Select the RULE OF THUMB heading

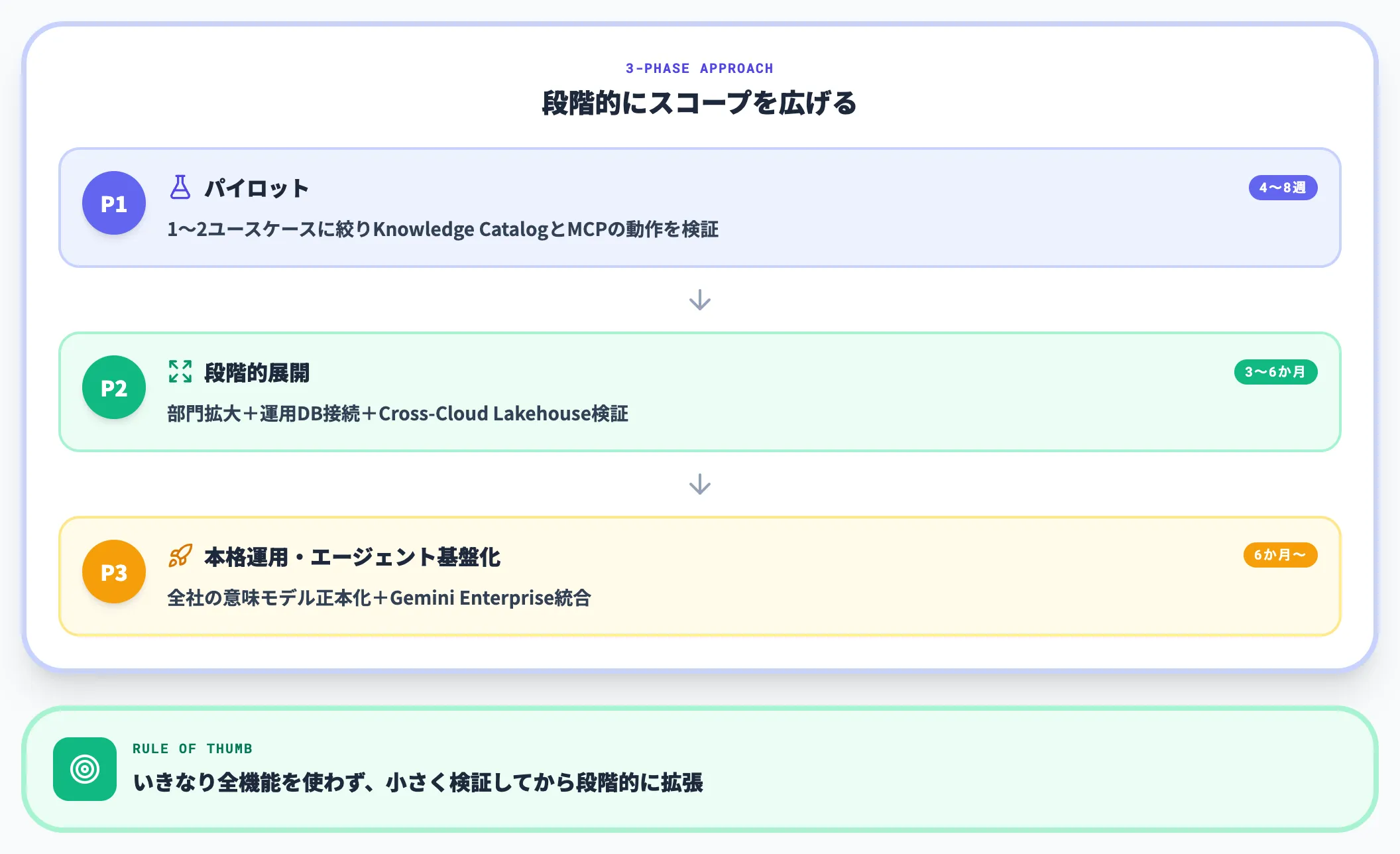tap(192, 749)
